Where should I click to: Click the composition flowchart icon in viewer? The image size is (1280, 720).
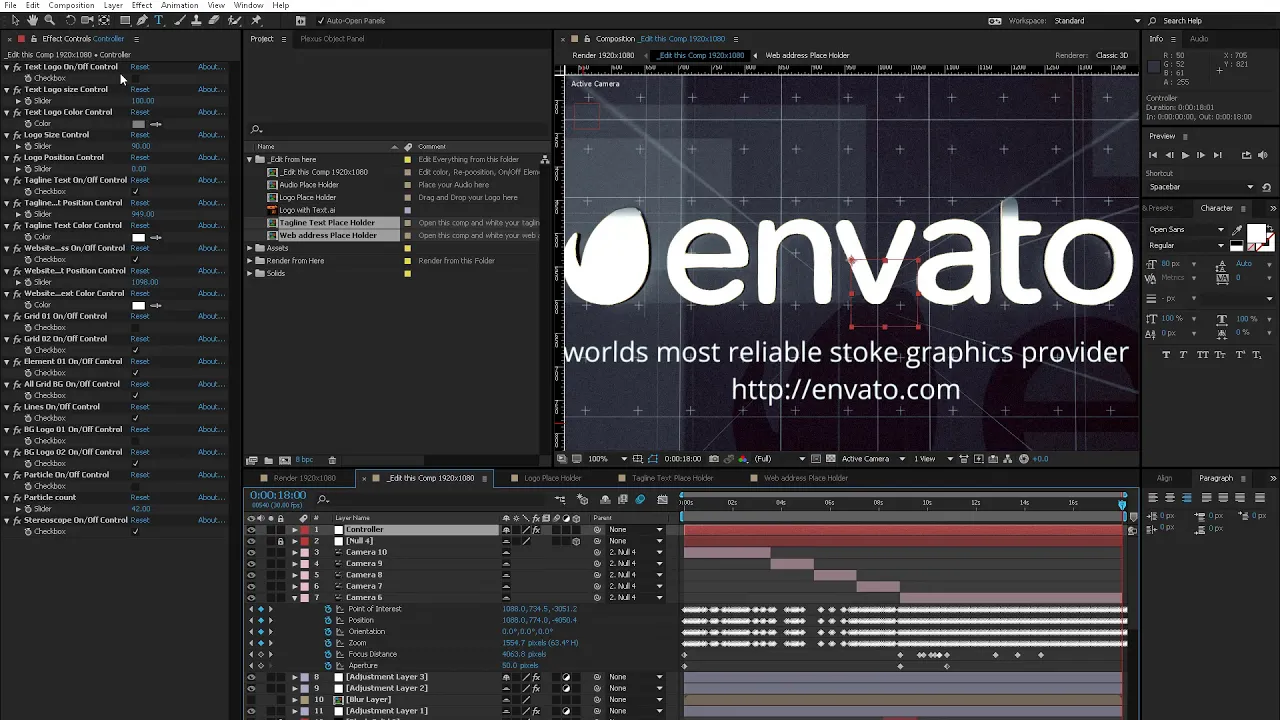1007,459
